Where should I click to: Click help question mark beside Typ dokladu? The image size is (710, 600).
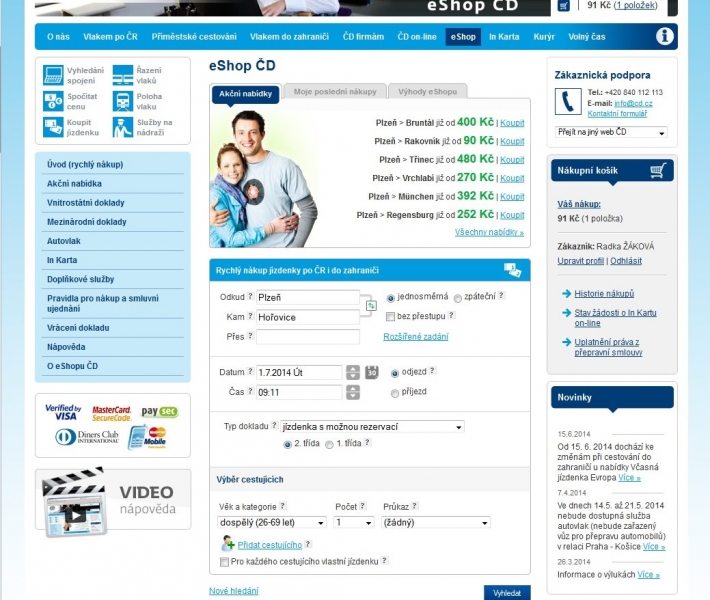point(274,425)
